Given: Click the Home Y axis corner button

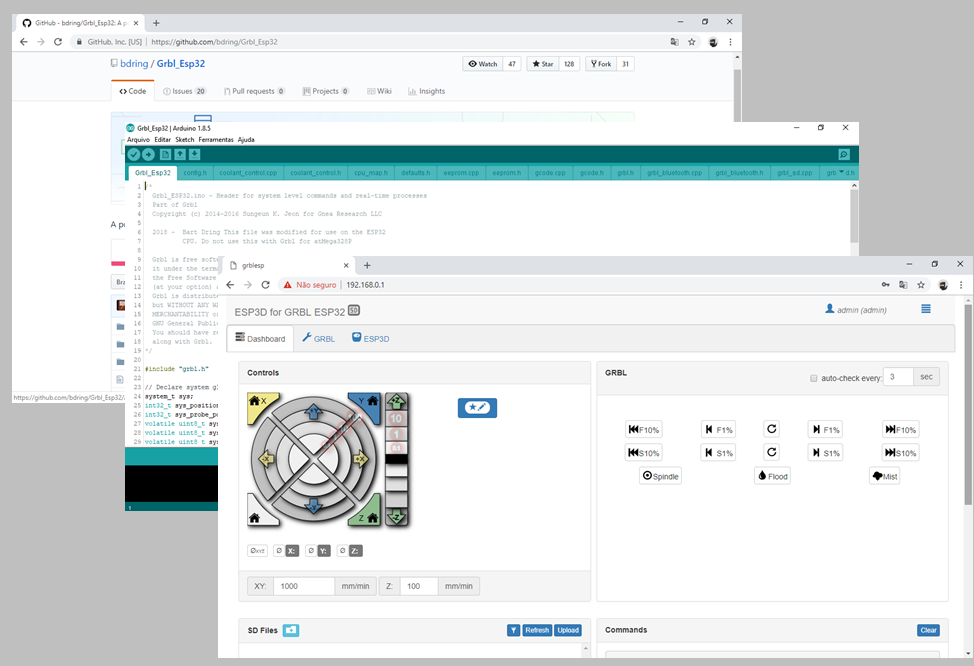Looking at the screenshot, I should (x=368, y=404).
